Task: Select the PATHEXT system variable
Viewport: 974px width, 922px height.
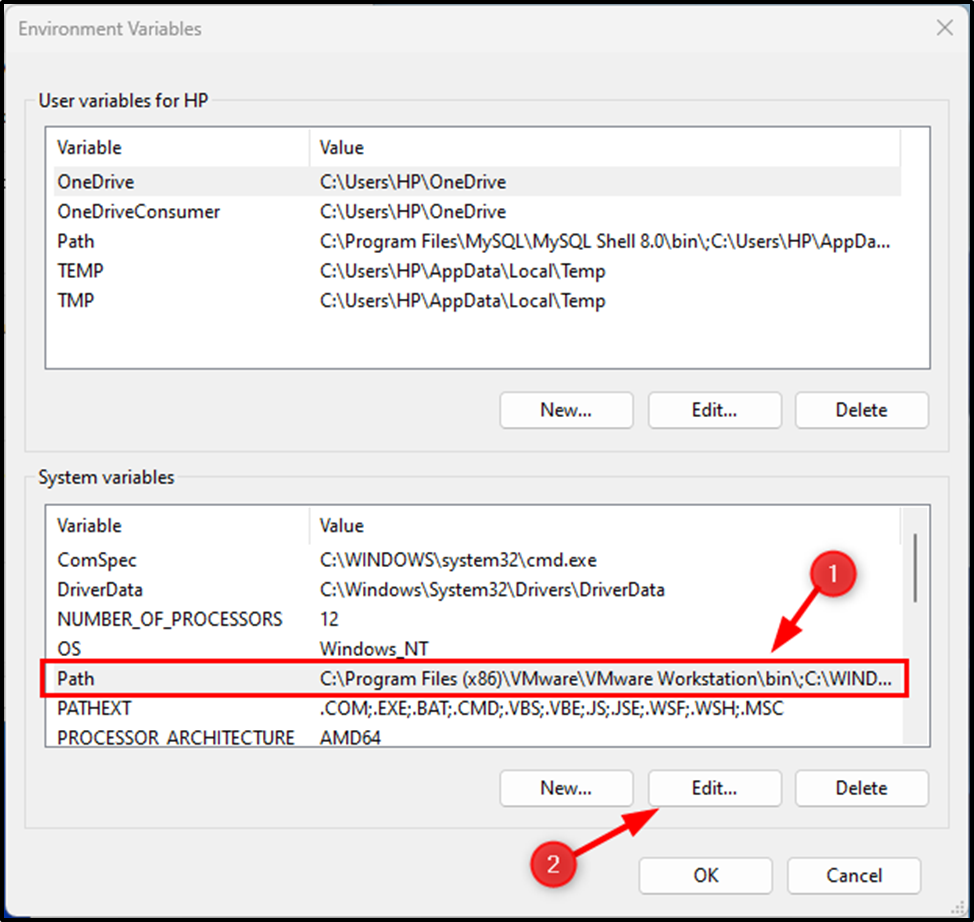Action: (x=477, y=708)
